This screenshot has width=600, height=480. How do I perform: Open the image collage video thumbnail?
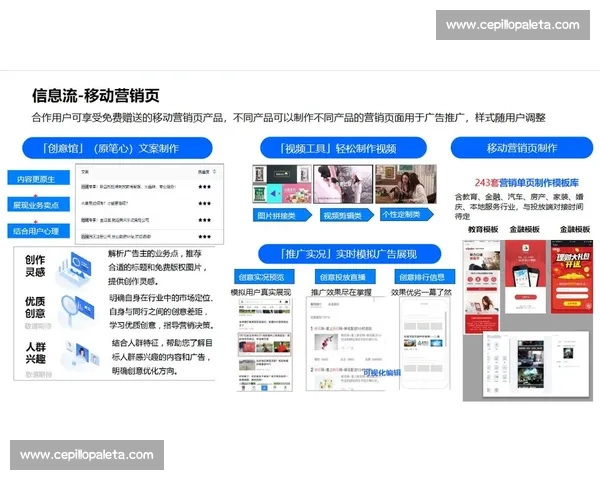[x=282, y=184]
